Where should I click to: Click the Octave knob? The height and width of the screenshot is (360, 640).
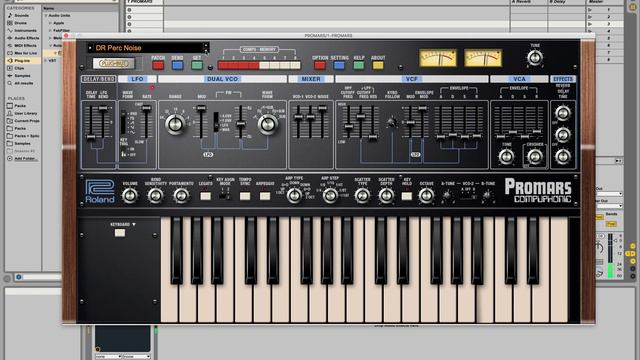(426, 196)
